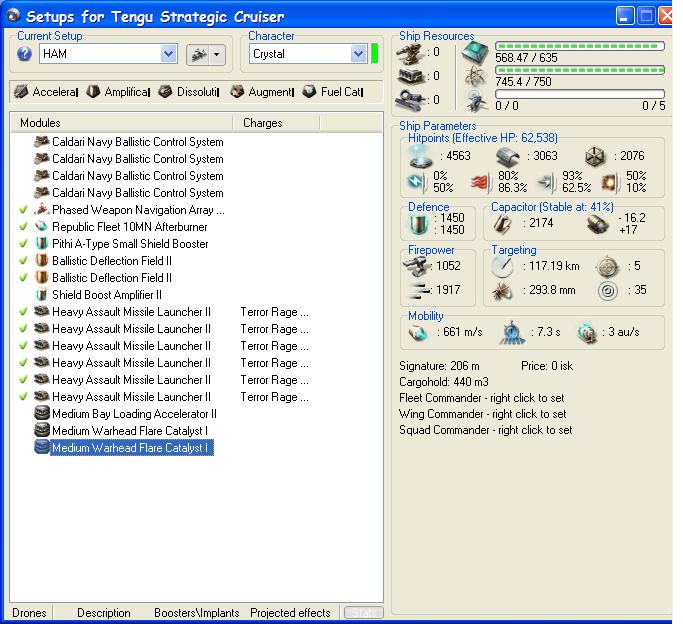Select the Accelerated Ejection Bay subsystem icon
Screen dimensions: 683x624
click(x=21, y=92)
